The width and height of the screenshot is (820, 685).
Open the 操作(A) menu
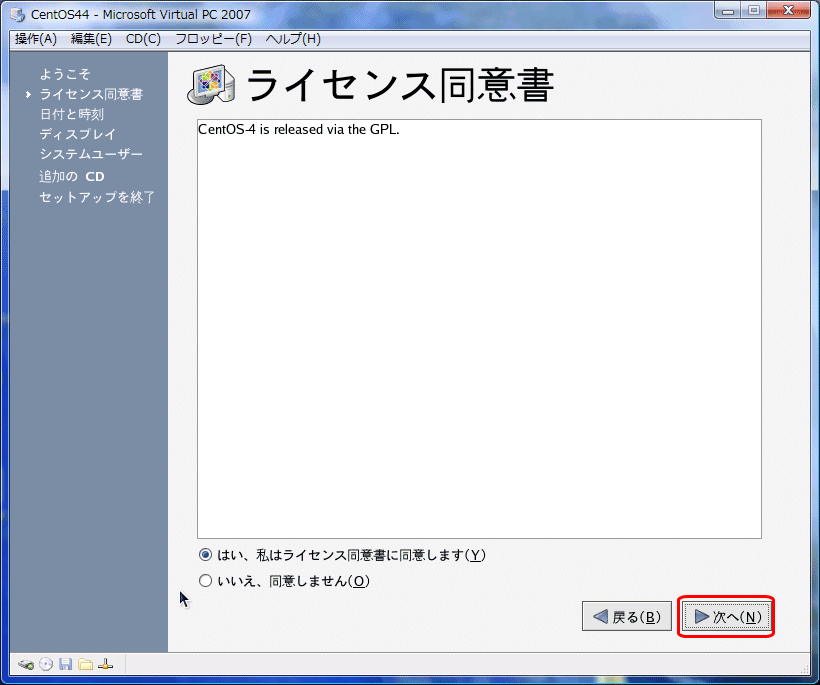pyautogui.click(x=36, y=39)
